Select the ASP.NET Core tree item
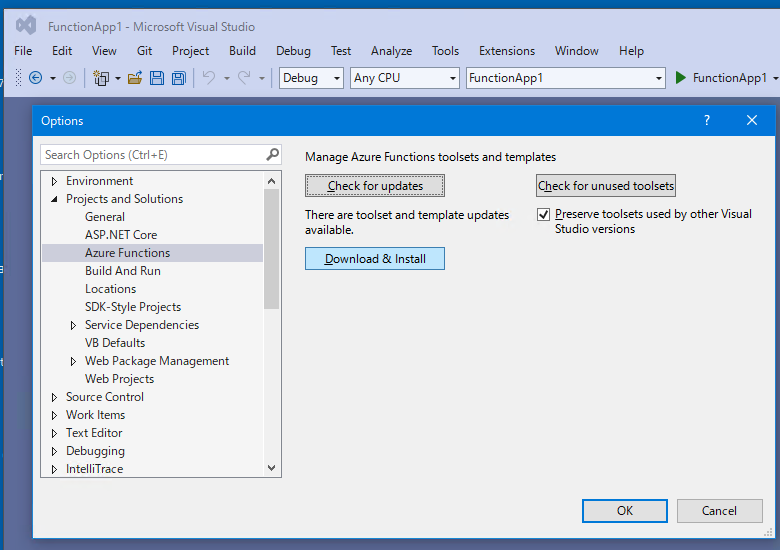This screenshot has width=780, height=550. [121, 235]
